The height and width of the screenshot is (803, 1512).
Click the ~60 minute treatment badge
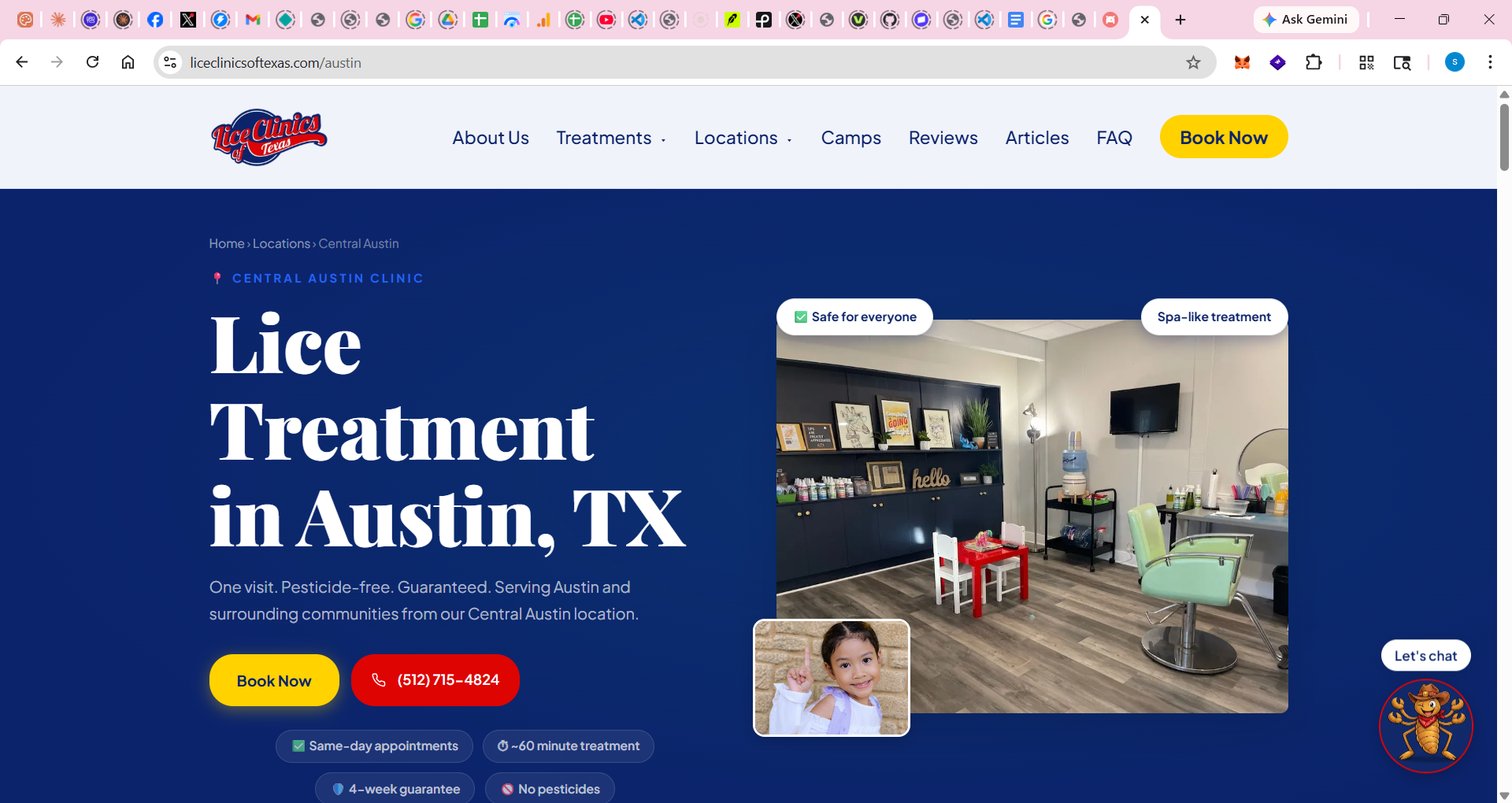(x=568, y=746)
